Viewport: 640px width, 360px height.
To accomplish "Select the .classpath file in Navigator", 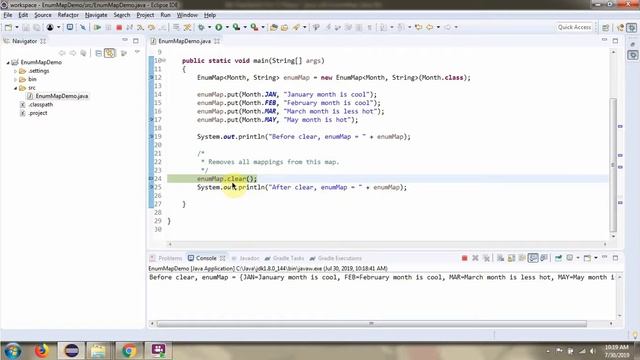I will point(40,105).
